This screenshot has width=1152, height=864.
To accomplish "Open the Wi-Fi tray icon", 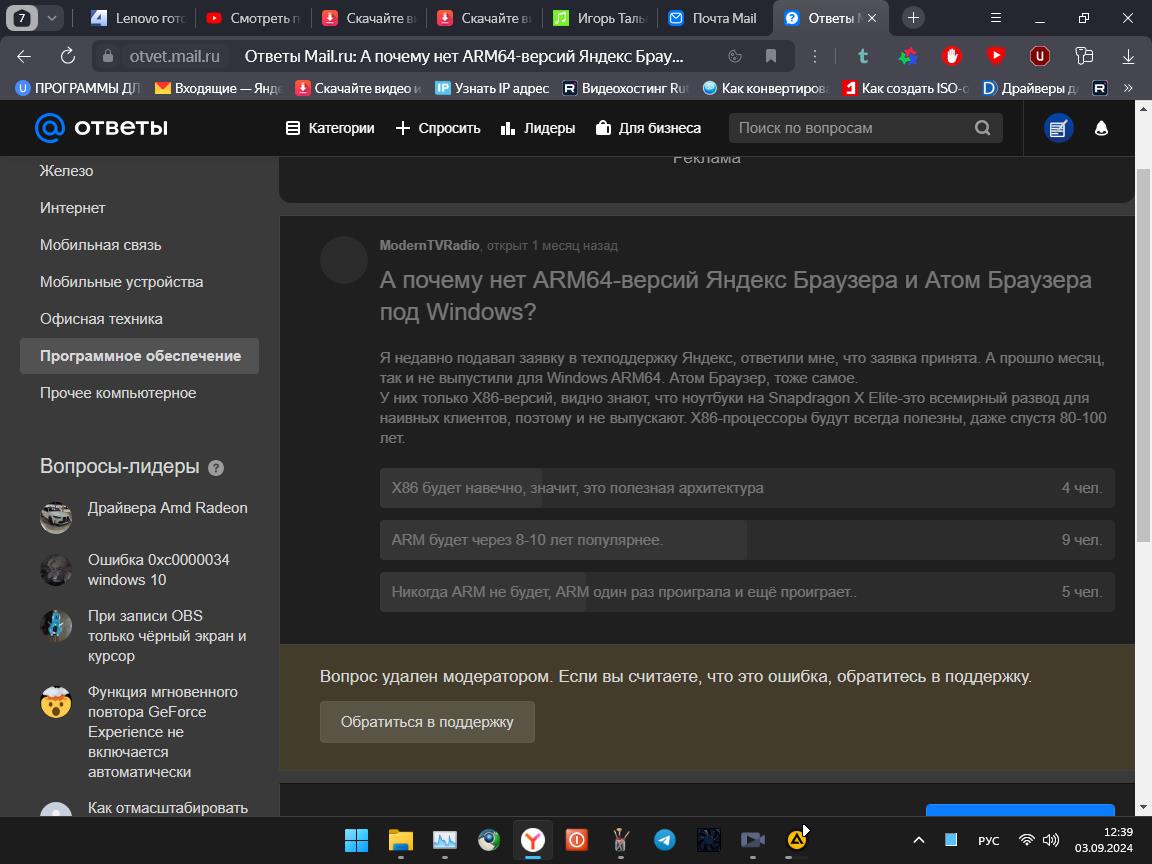I will tap(1026, 840).
